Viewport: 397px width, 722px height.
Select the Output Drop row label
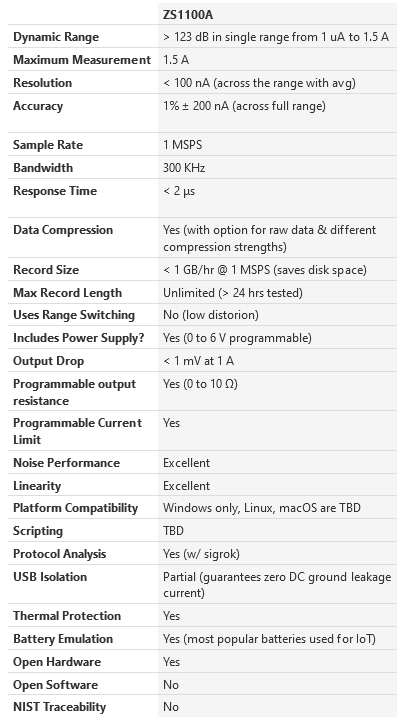pyautogui.click(x=48, y=361)
